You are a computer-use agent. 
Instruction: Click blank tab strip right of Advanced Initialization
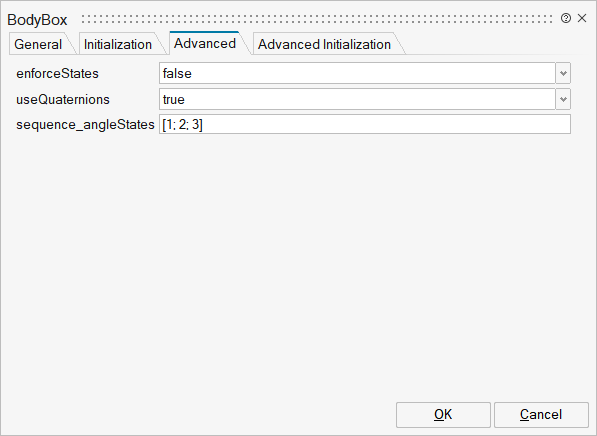coord(495,44)
